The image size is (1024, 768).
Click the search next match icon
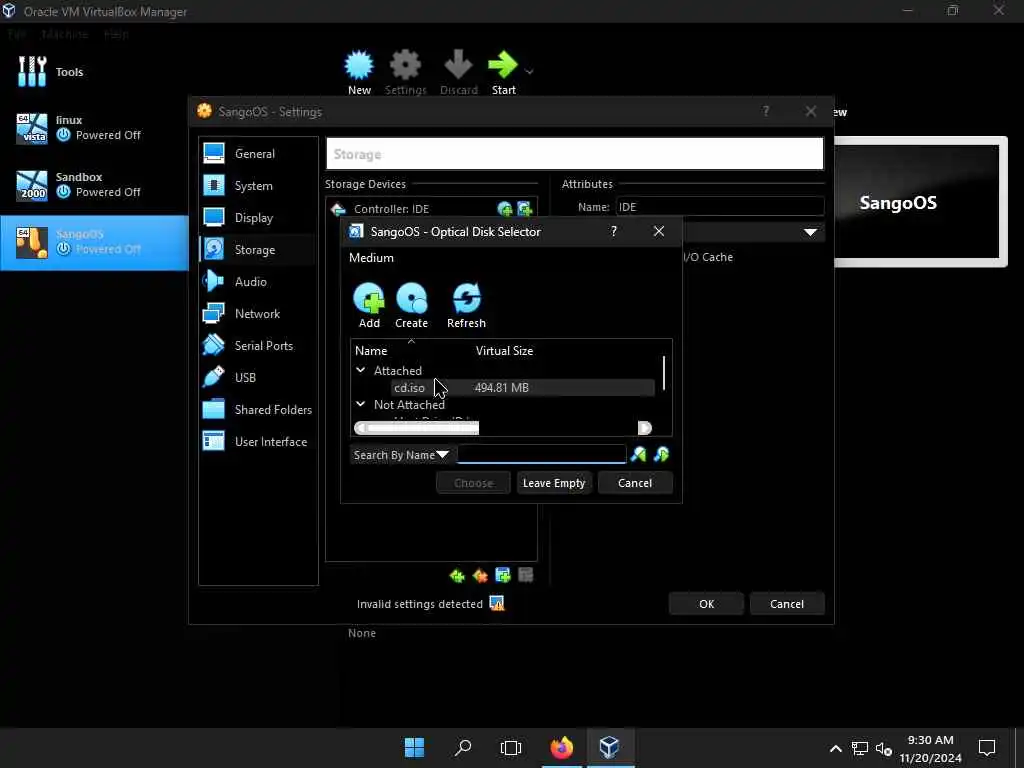(661, 455)
